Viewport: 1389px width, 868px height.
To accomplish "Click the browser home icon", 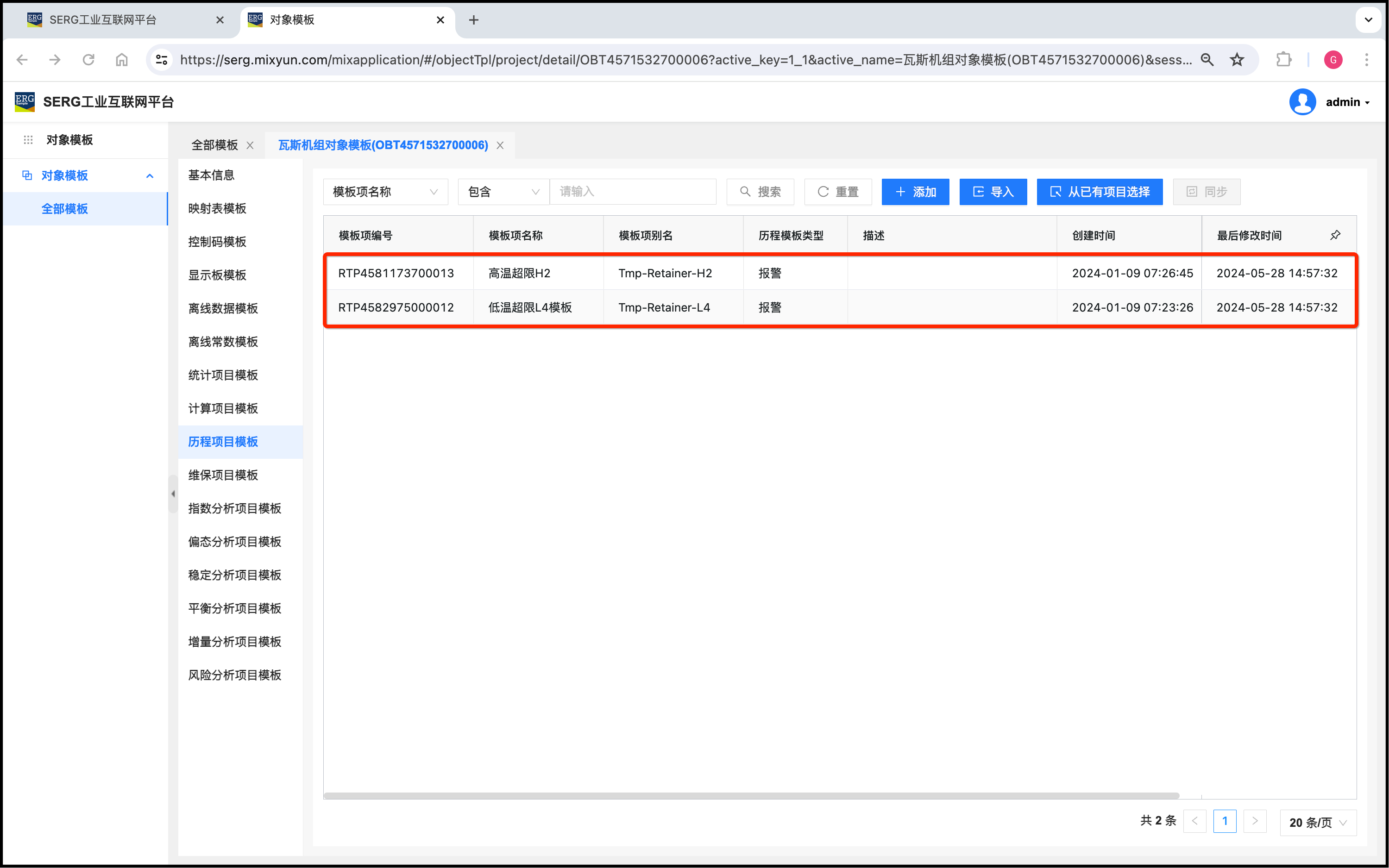I will [x=122, y=60].
